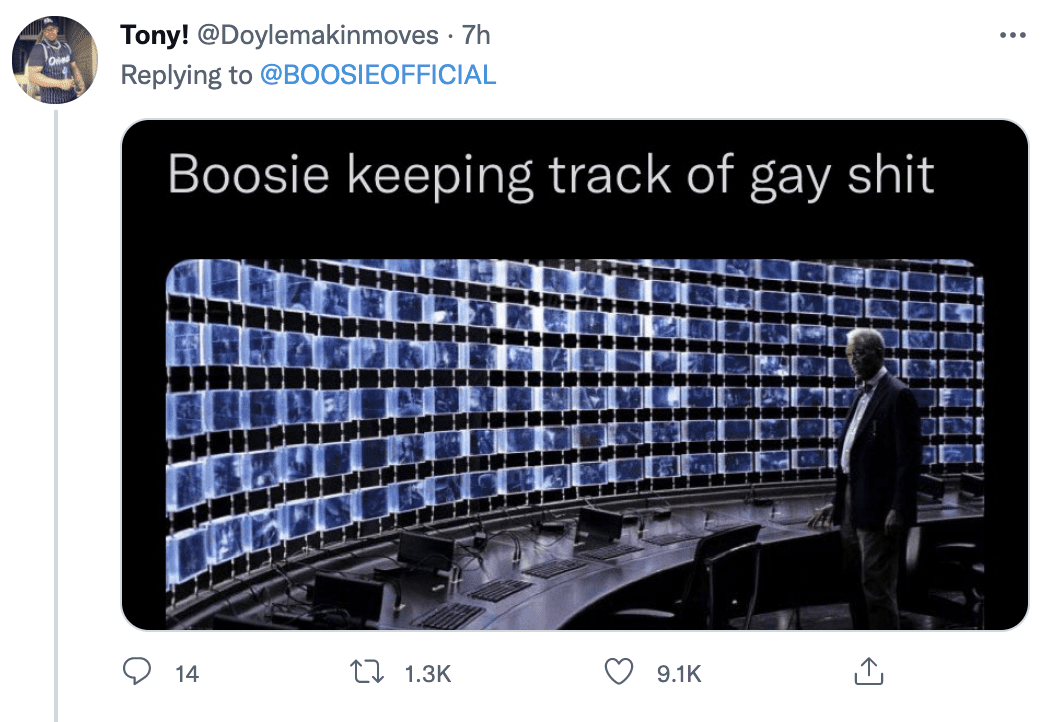
Task: Click the meme caption text about Boosie
Action: pos(551,176)
